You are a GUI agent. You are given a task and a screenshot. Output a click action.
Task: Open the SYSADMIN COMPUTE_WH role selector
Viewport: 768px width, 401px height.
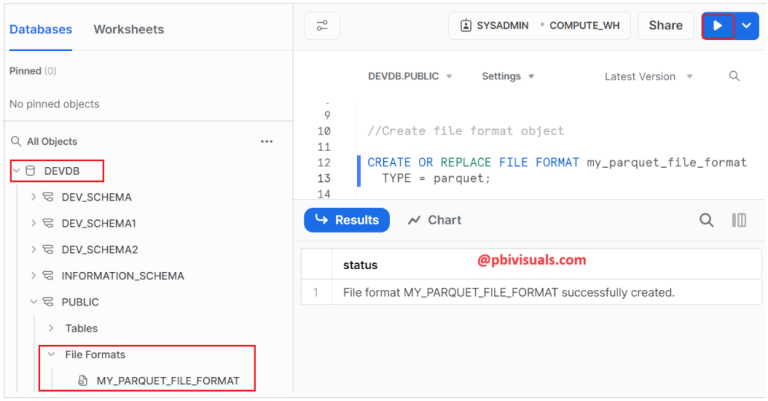pyautogui.click(x=539, y=25)
